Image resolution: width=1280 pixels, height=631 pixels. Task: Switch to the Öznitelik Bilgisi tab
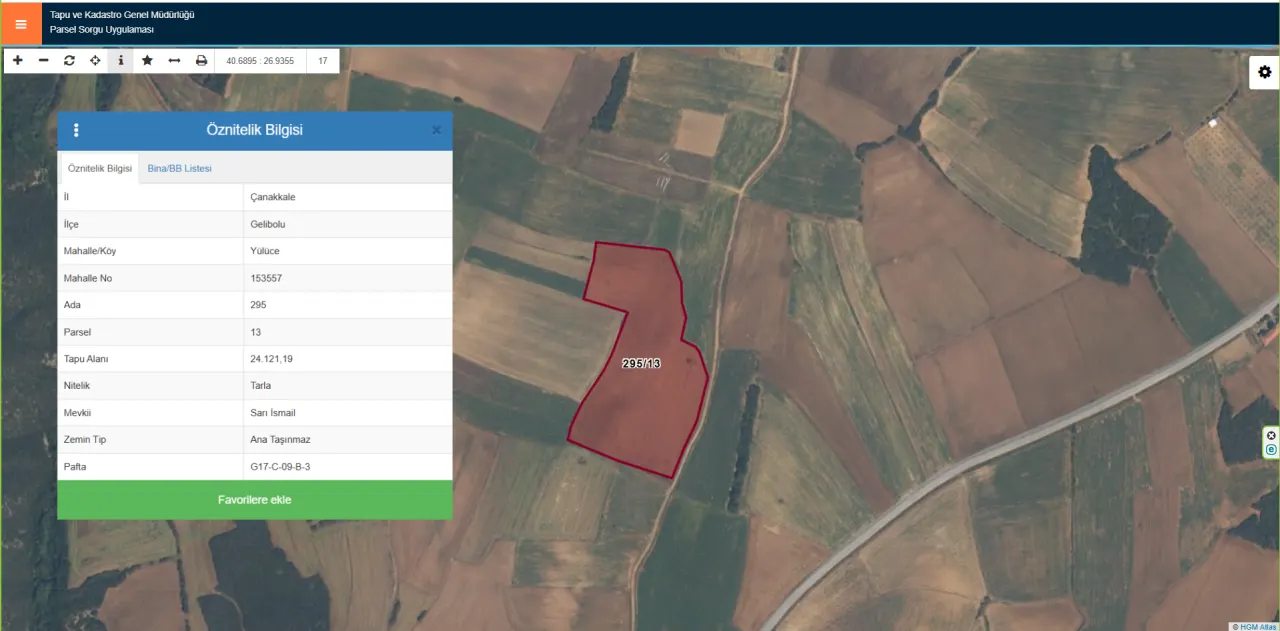click(x=100, y=168)
